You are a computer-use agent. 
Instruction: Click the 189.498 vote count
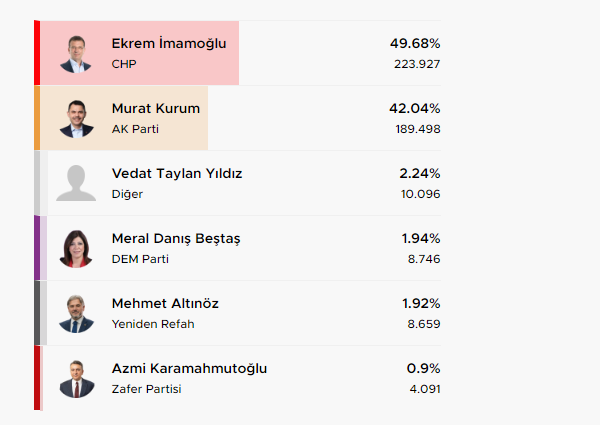coord(417,129)
